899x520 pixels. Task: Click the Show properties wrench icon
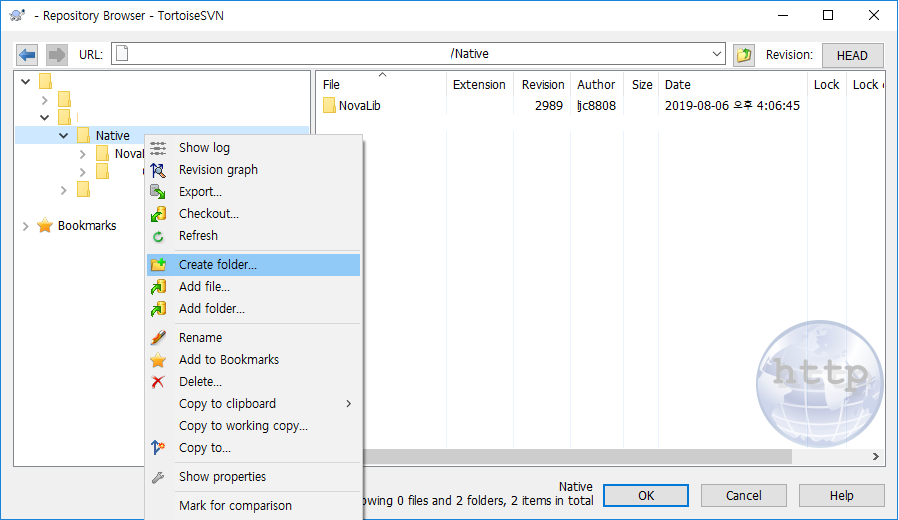pos(158,477)
